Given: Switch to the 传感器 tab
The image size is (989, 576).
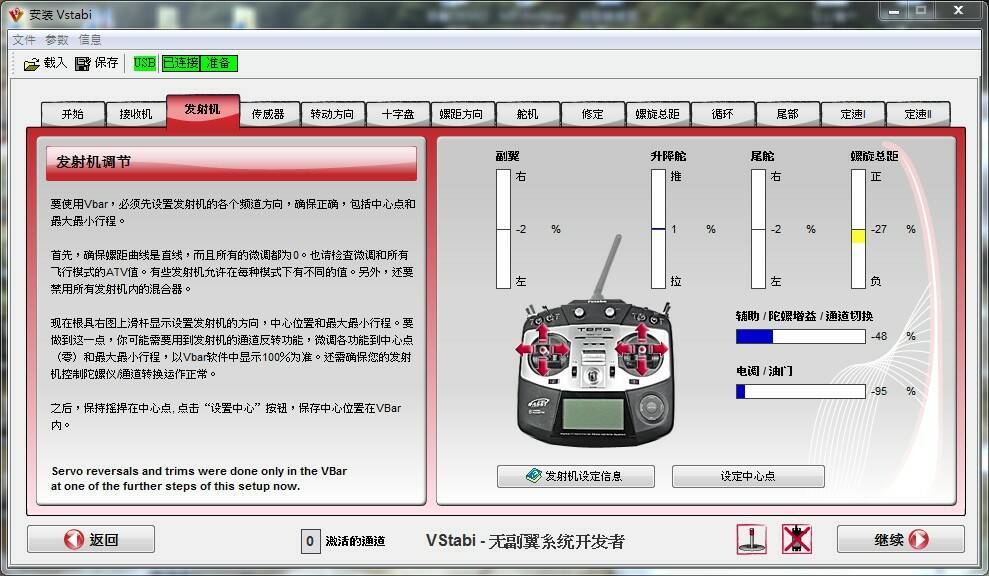Looking at the screenshot, I should pyautogui.click(x=268, y=114).
